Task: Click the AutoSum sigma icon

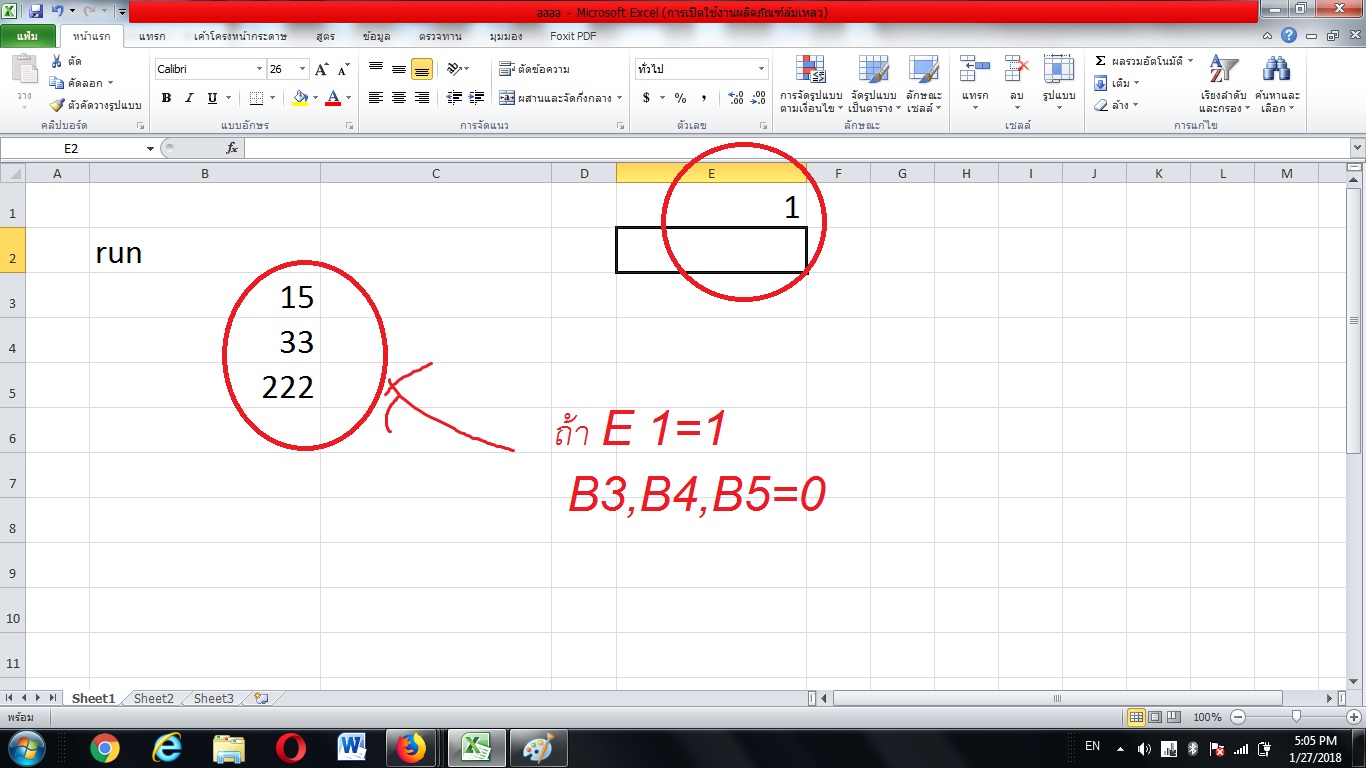Action: click(1101, 61)
